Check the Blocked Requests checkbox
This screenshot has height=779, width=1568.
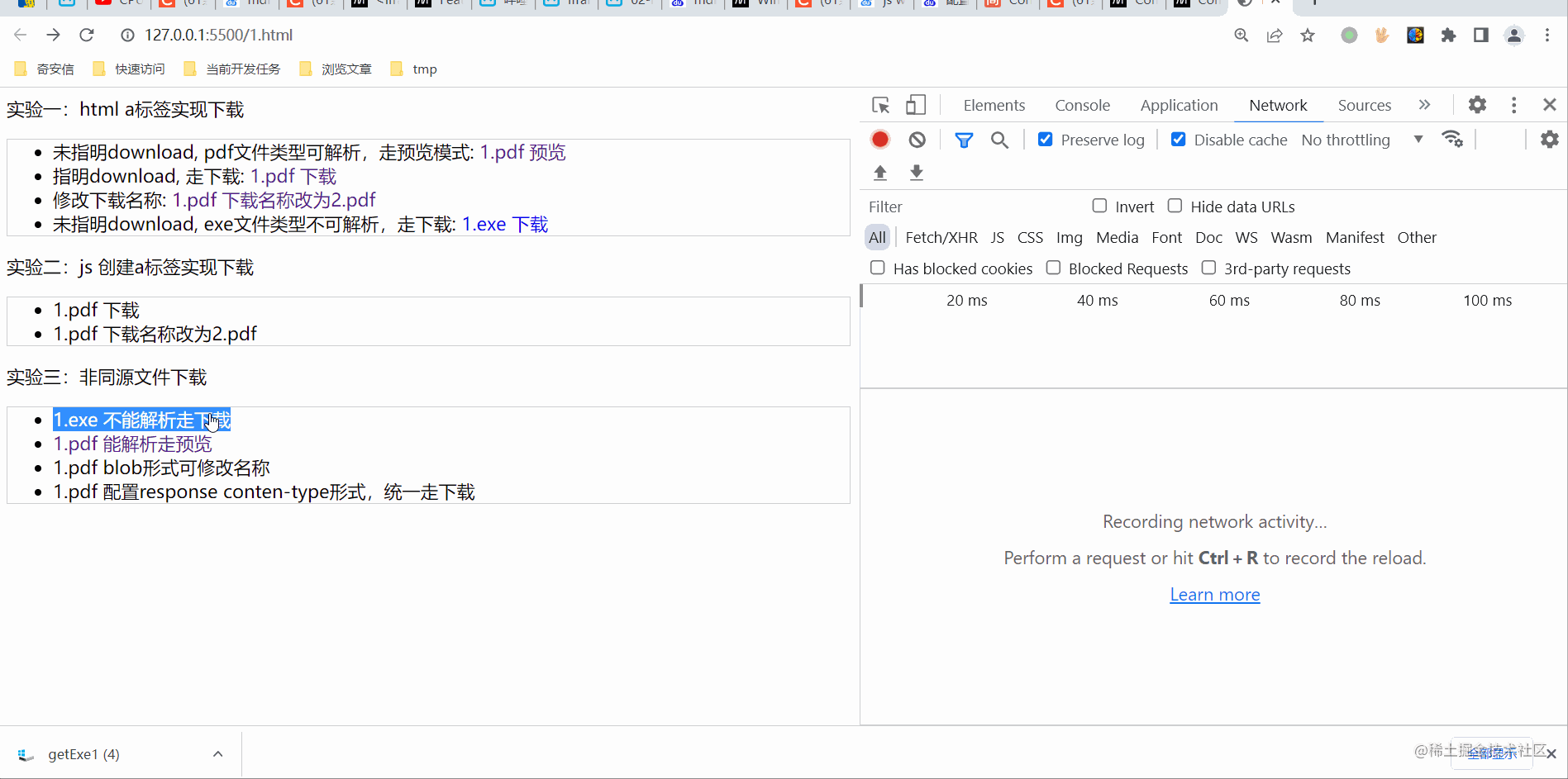pyautogui.click(x=1052, y=268)
